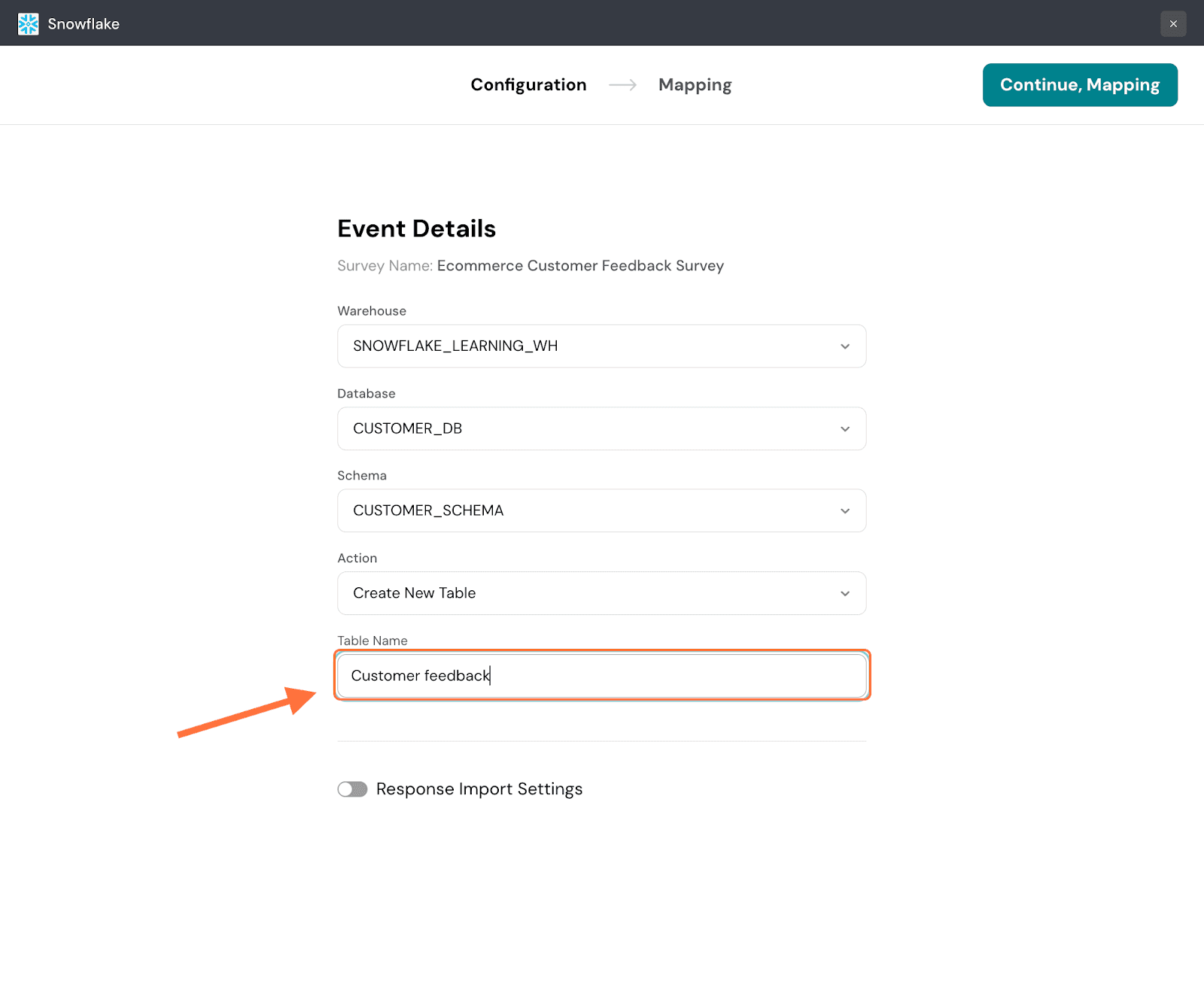Click the Snowflake logo icon
Viewport: 1204px width, 996px height.
click(x=28, y=24)
